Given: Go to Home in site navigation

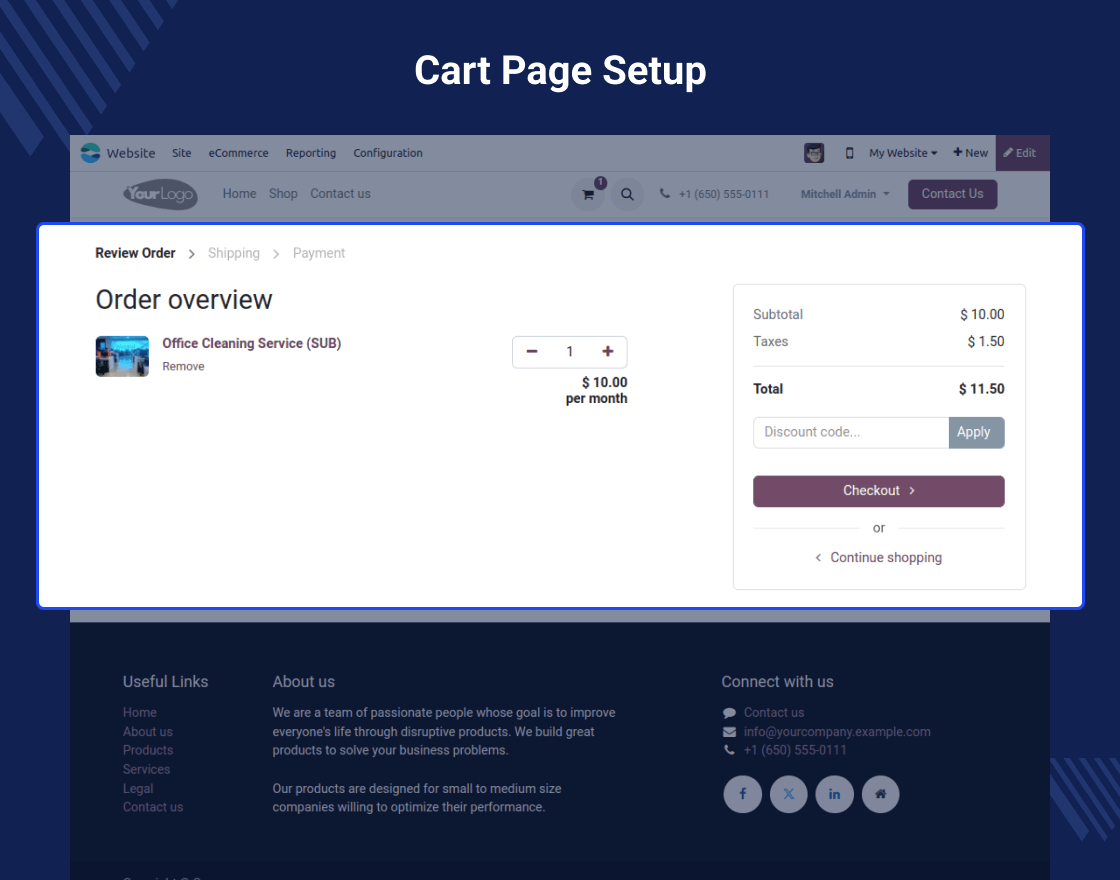Looking at the screenshot, I should (x=239, y=194).
